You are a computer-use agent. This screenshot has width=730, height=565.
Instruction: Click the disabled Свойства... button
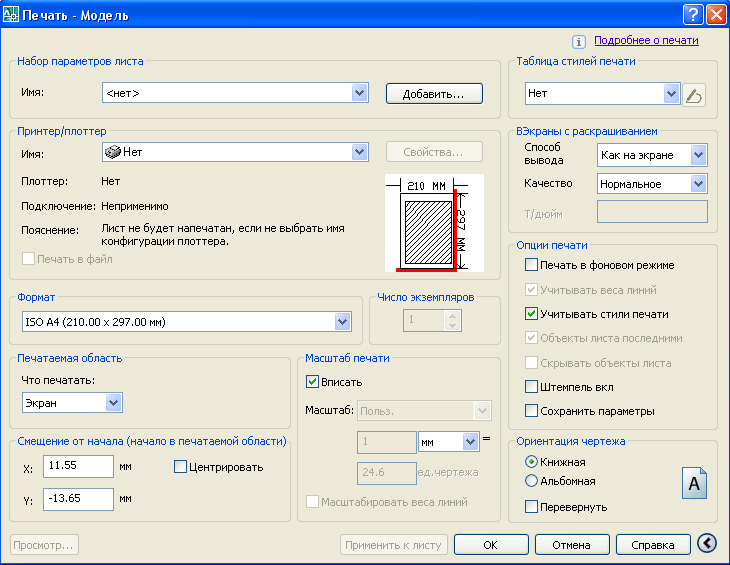pyautogui.click(x=434, y=152)
